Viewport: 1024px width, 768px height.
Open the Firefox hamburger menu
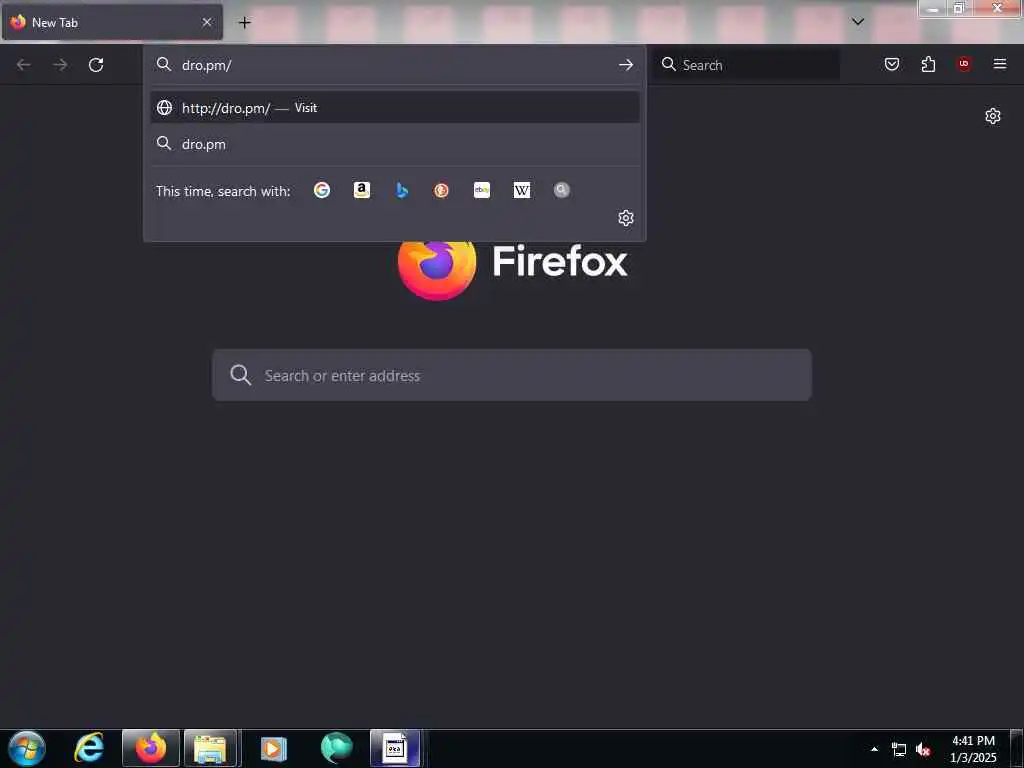coord(1000,64)
